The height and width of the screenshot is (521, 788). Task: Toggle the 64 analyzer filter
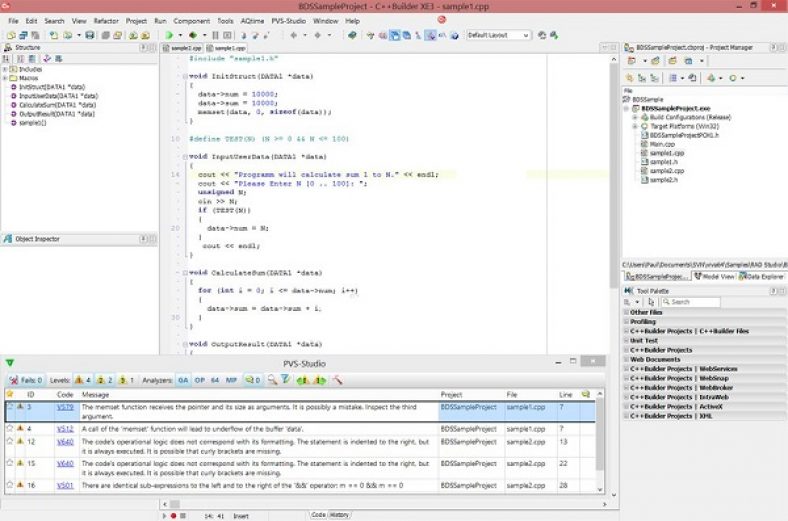[215, 380]
